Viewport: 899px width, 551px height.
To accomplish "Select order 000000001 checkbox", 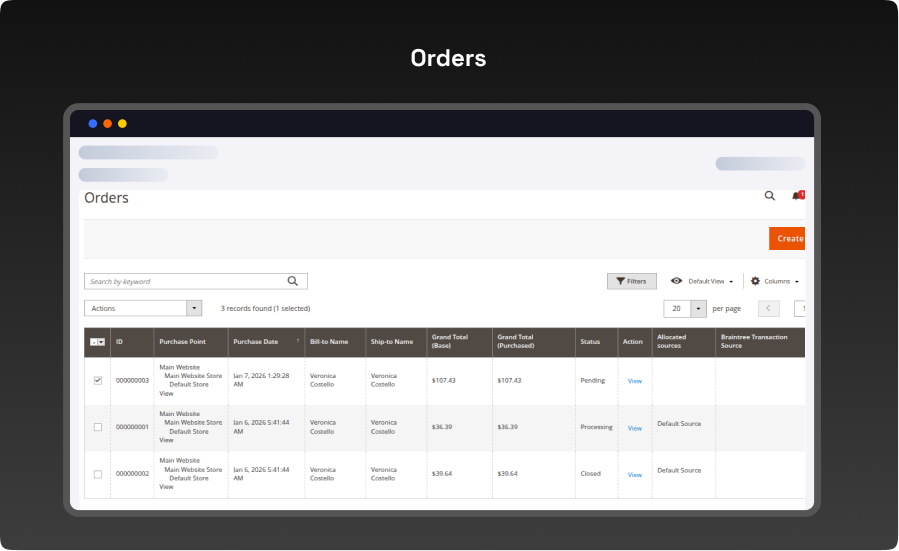I will [x=97, y=427].
